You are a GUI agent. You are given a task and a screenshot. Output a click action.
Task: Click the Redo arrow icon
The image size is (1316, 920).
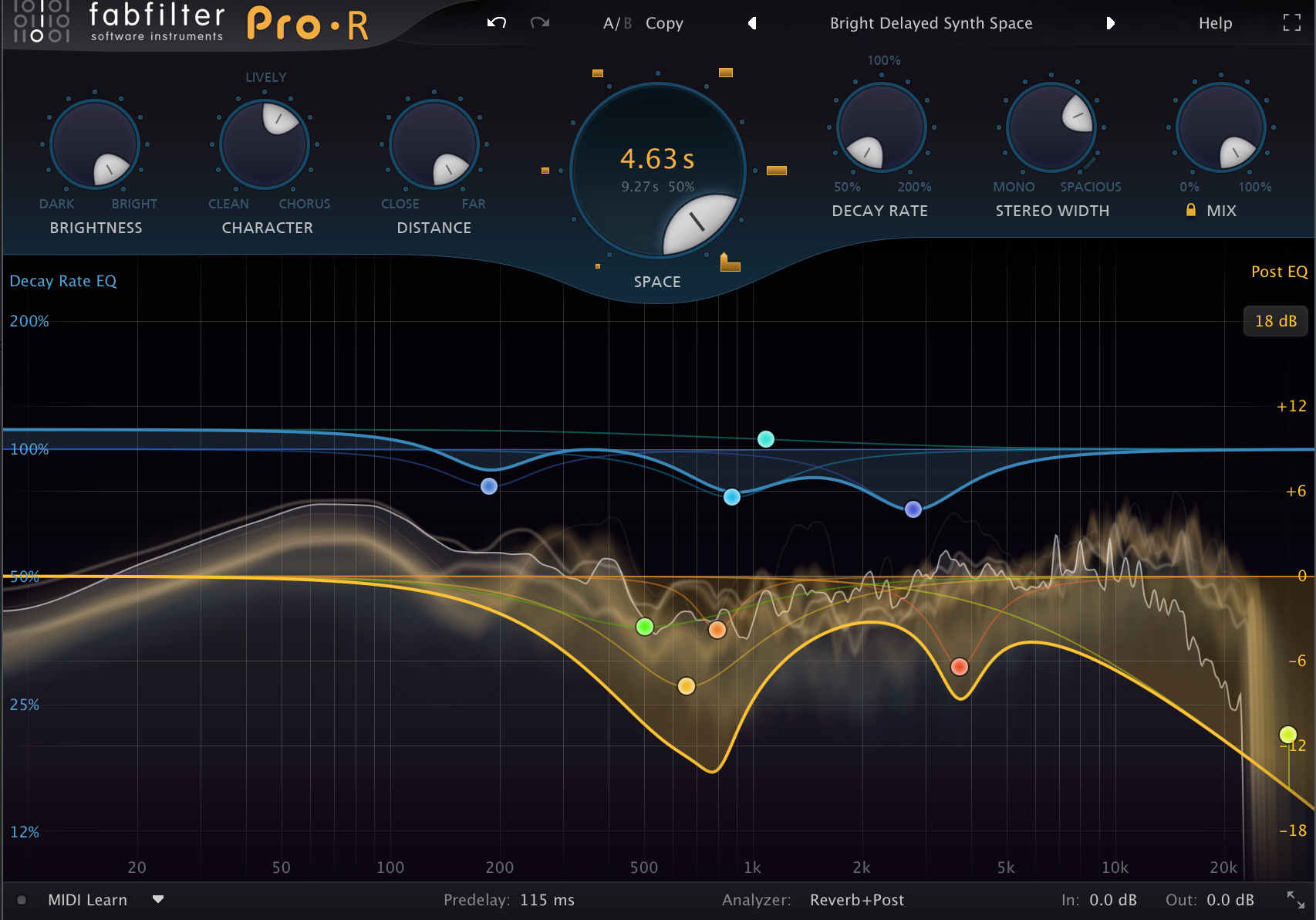(540, 23)
